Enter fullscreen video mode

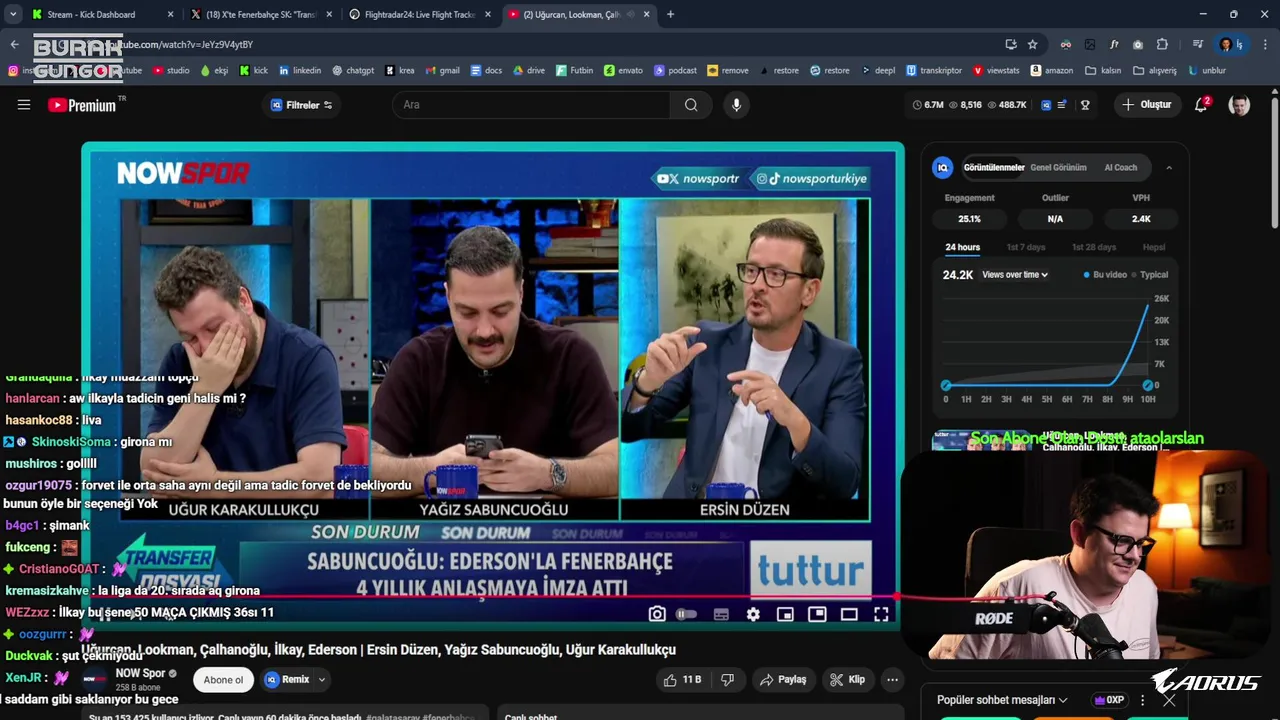[x=881, y=614]
